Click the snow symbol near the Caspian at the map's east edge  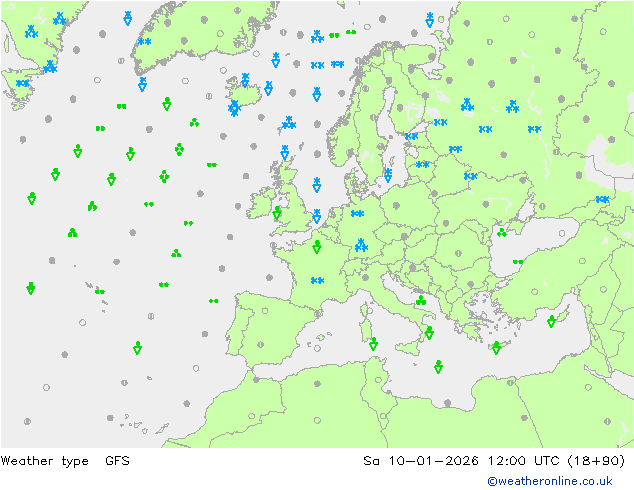pyautogui.click(x=602, y=199)
